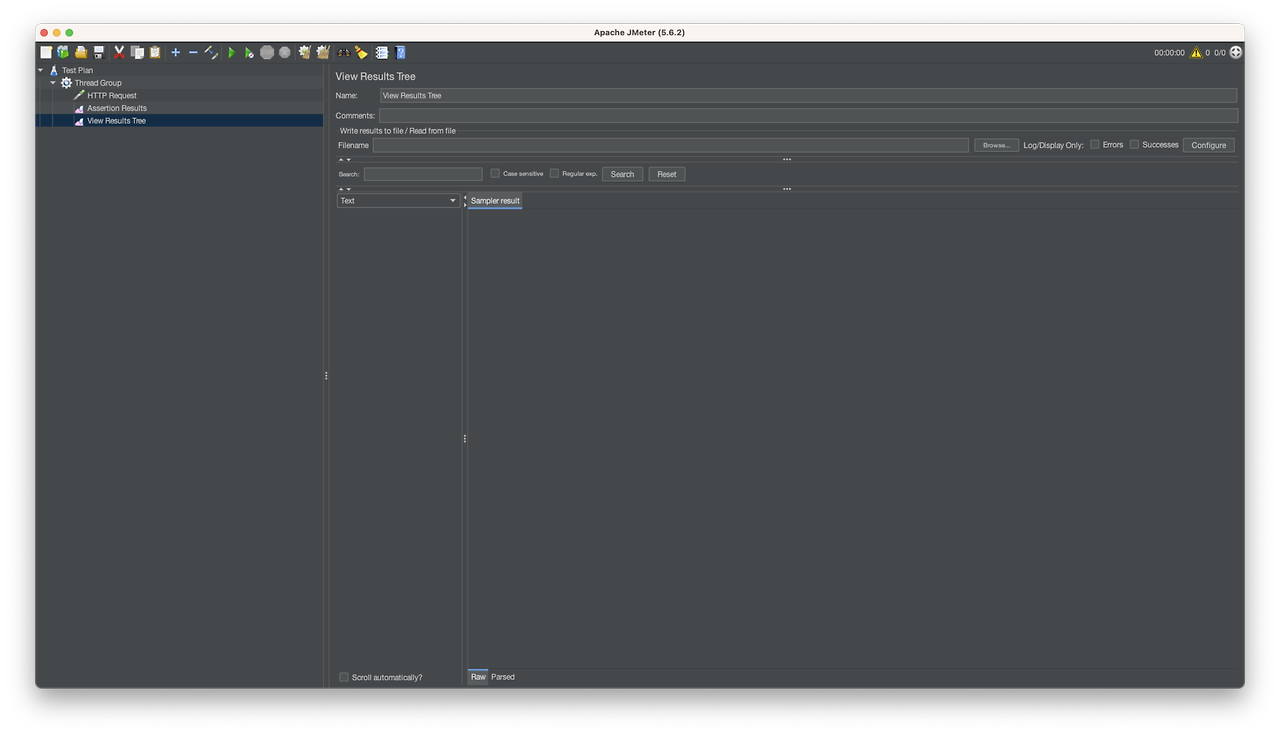The height and width of the screenshot is (735, 1280).
Task: Collapse all nodes with minus icon
Action: [x=193, y=52]
